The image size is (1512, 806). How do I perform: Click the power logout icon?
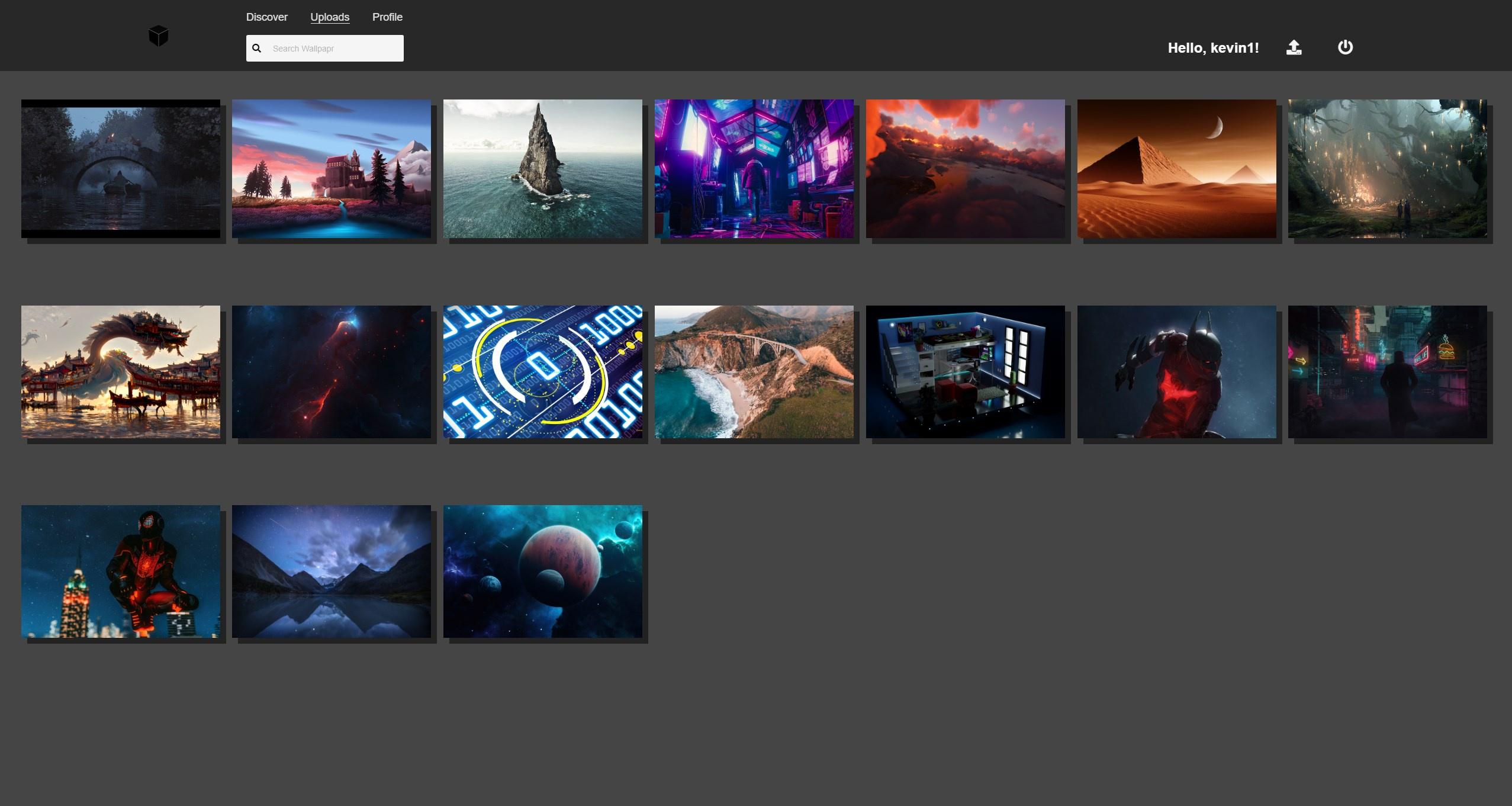(1345, 47)
